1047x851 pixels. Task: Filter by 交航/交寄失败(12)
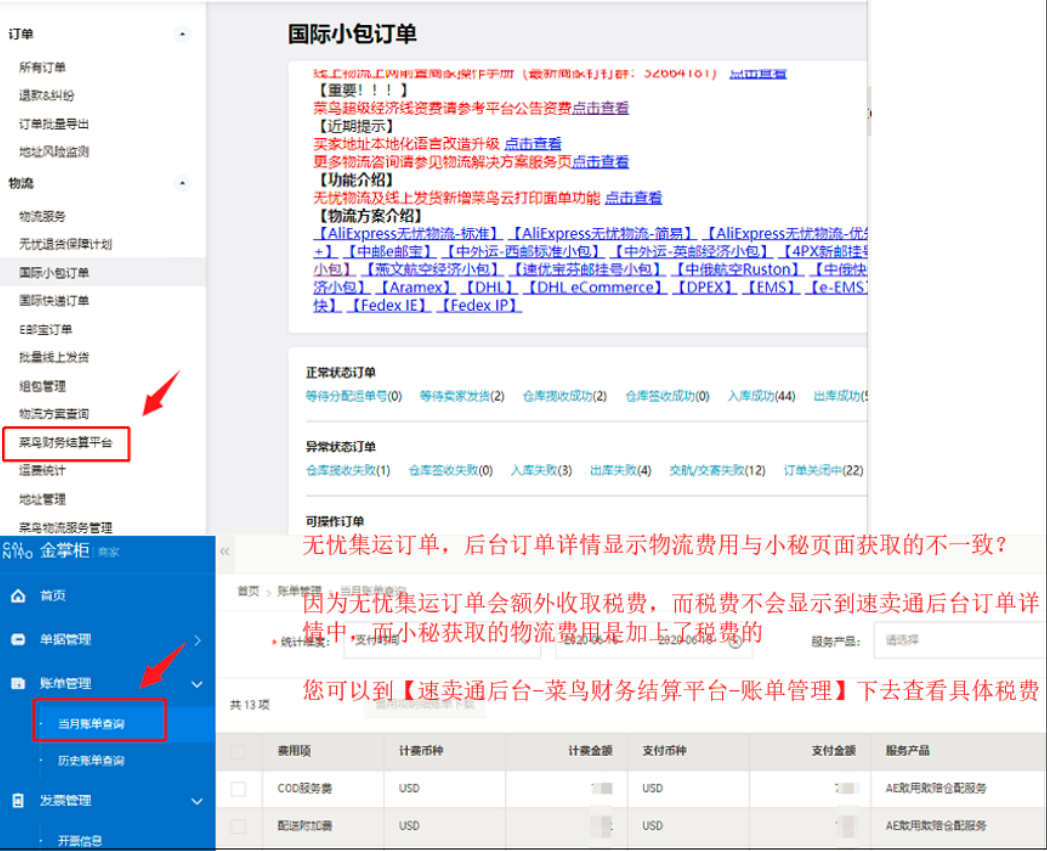pos(717,471)
